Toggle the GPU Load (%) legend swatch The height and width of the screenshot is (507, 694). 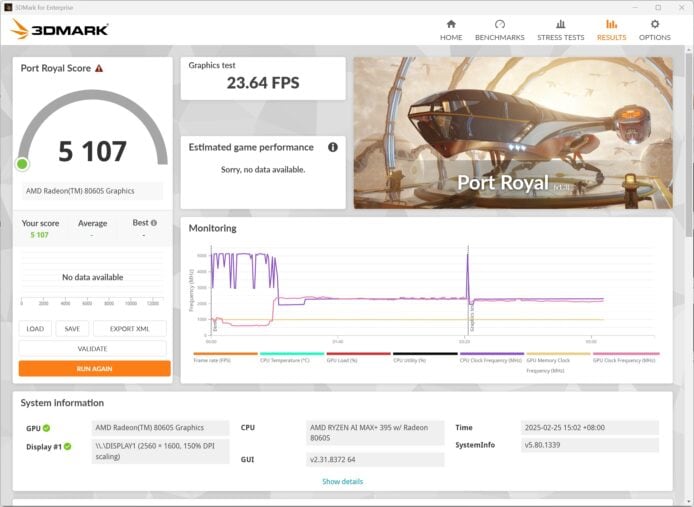[359, 354]
